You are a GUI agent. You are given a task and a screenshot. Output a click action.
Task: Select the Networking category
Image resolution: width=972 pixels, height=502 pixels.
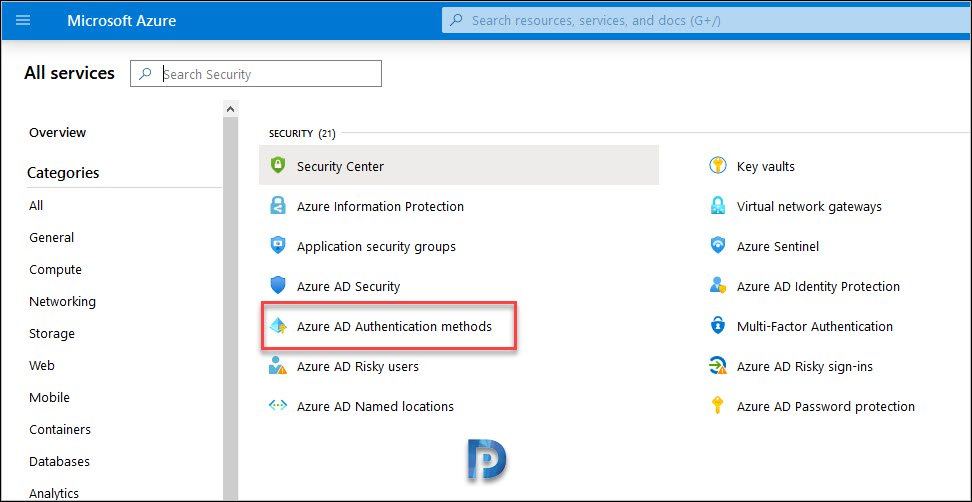click(x=62, y=302)
